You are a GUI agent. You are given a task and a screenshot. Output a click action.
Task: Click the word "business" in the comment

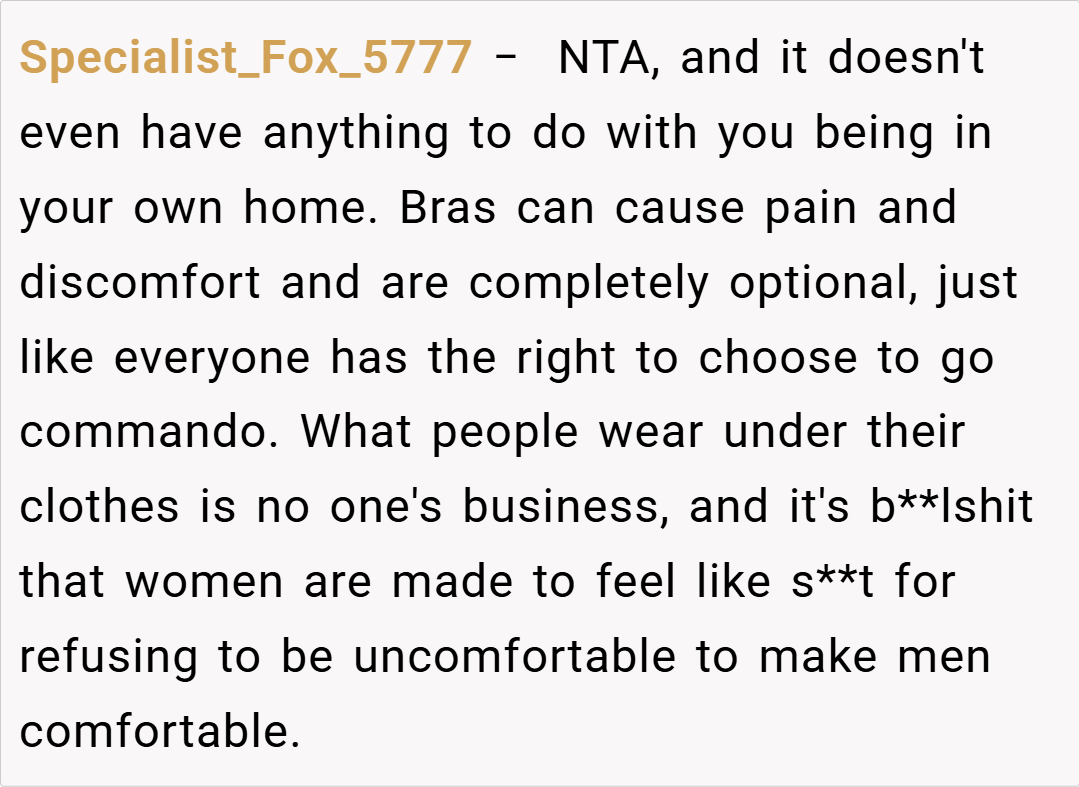pos(564,507)
